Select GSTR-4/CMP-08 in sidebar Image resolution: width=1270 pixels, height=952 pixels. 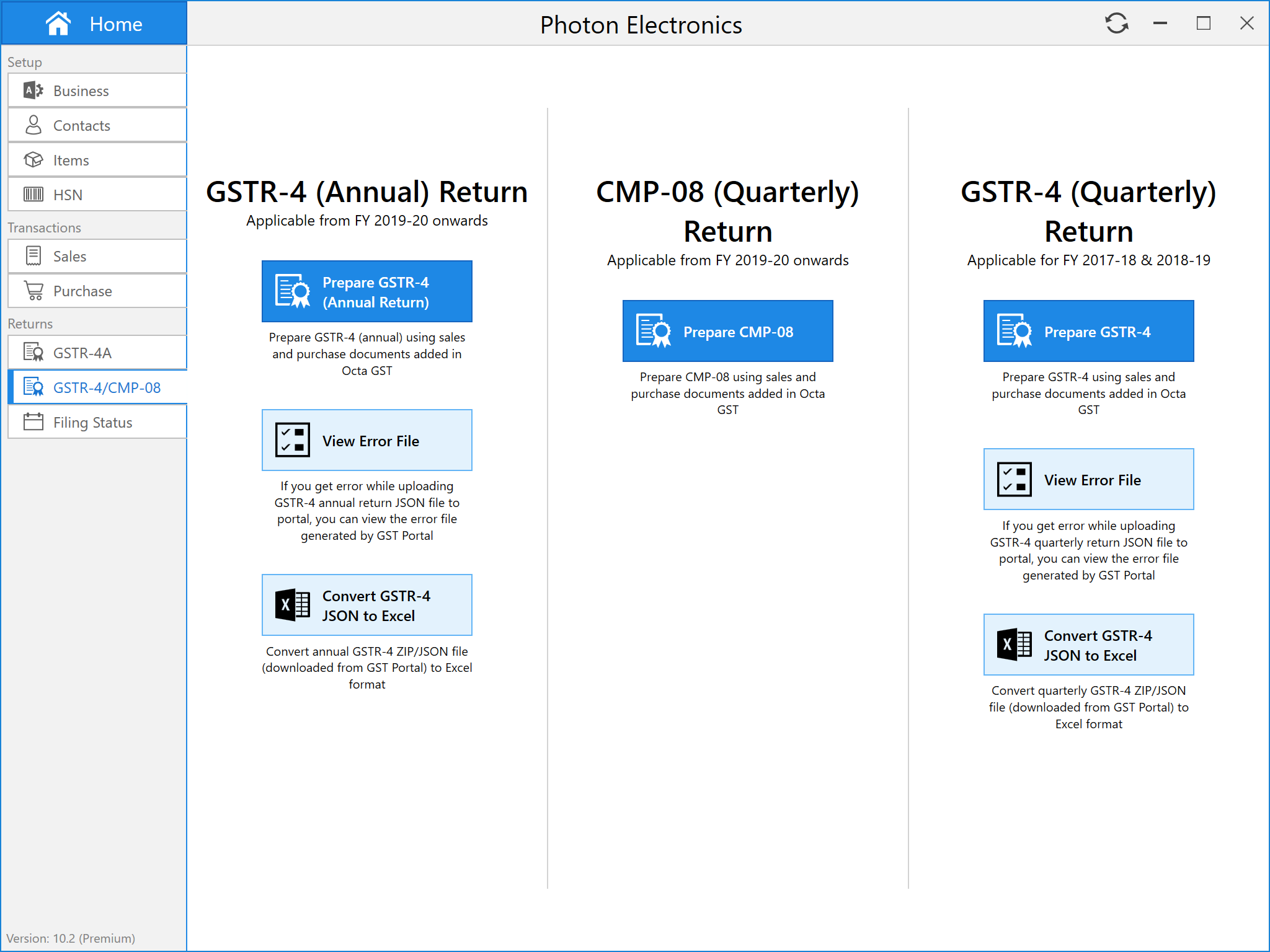[97, 387]
